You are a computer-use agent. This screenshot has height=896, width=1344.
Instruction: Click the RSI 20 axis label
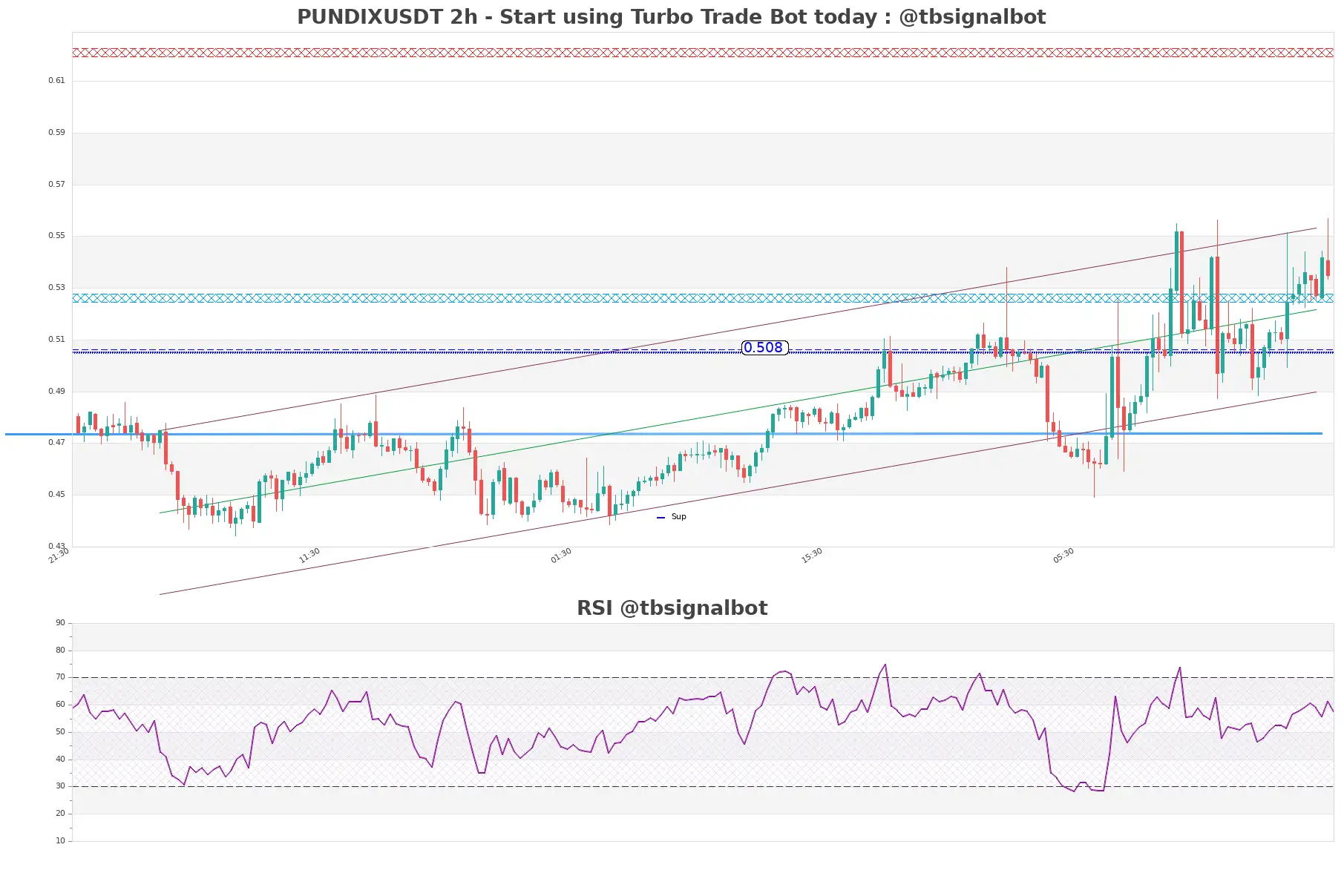click(x=60, y=814)
